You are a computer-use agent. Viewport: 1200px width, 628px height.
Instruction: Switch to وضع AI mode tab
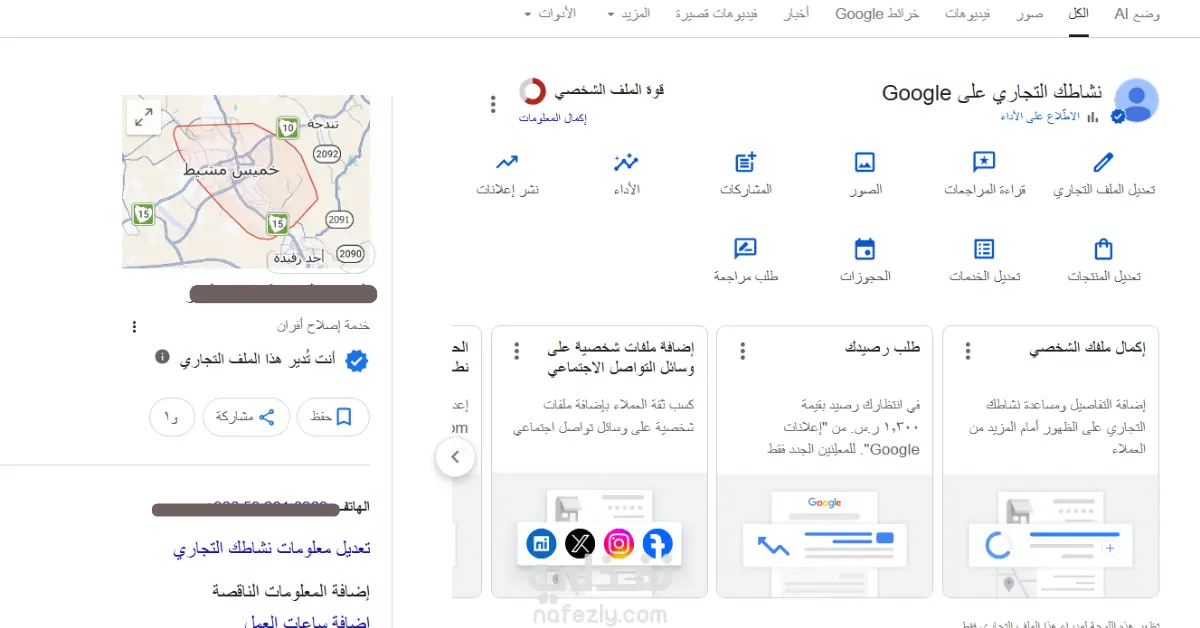tap(1138, 14)
